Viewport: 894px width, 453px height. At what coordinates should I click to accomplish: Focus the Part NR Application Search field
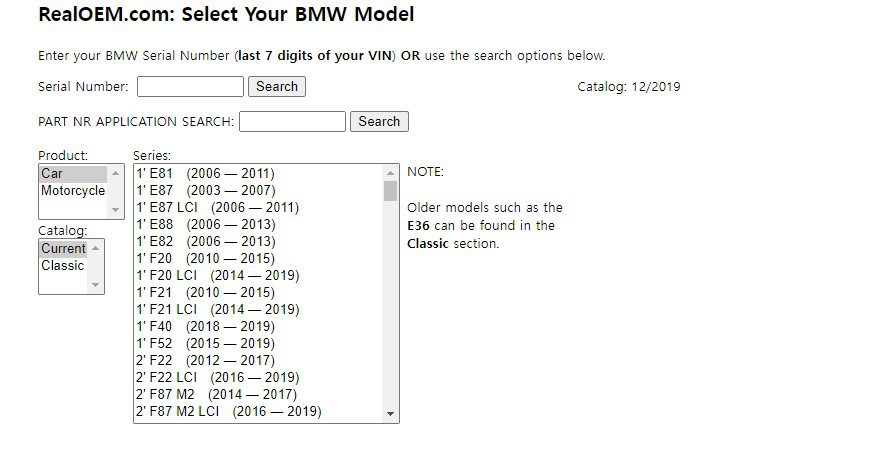click(292, 121)
